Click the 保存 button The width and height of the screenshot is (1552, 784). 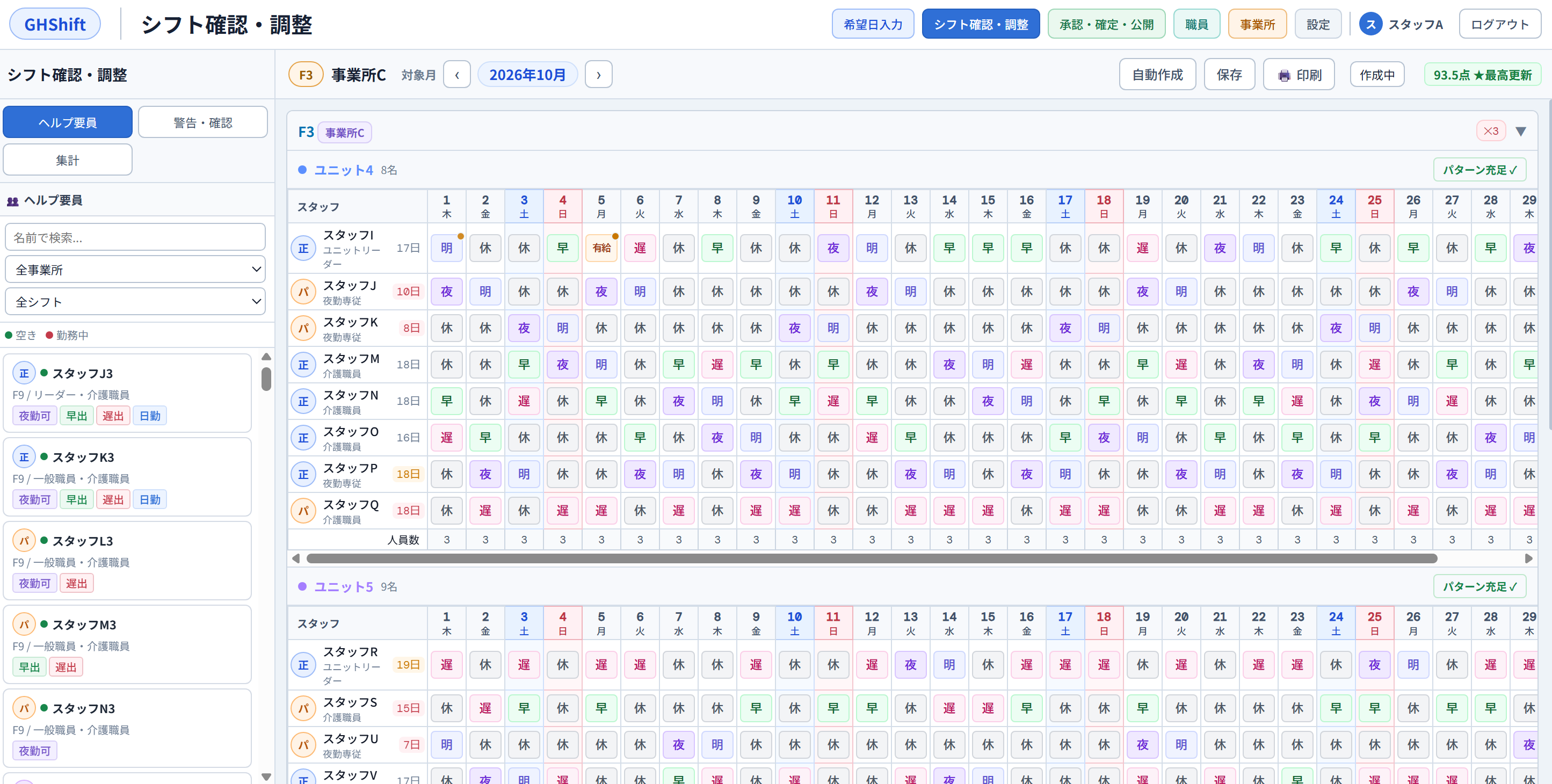pos(1230,75)
